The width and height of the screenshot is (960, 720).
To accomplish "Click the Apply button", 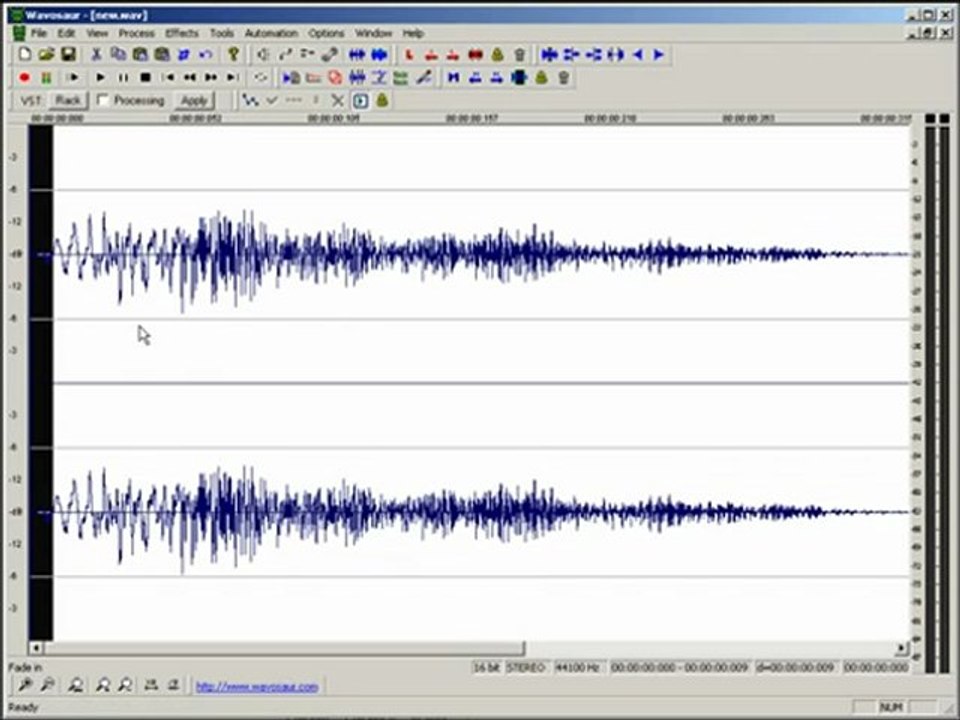I will click(x=194, y=100).
